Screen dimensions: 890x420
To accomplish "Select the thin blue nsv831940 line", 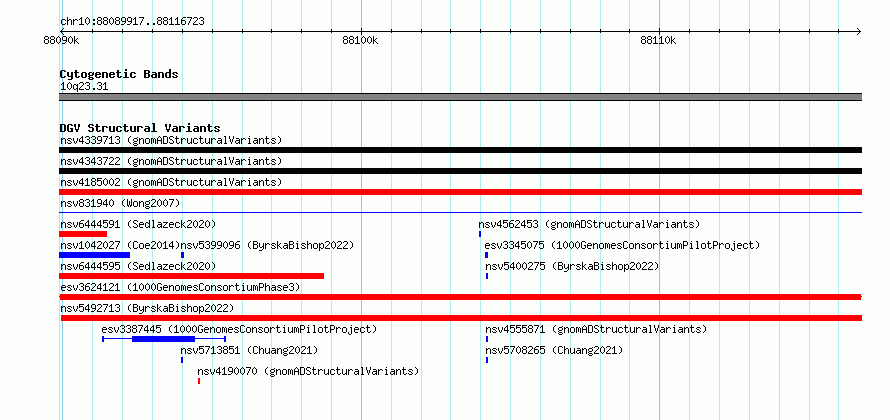I will 460,212.
